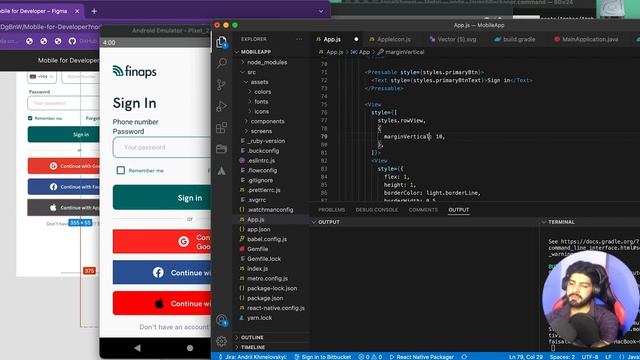
Task: Select the OUTPUT panel tab
Action: pos(459,210)
